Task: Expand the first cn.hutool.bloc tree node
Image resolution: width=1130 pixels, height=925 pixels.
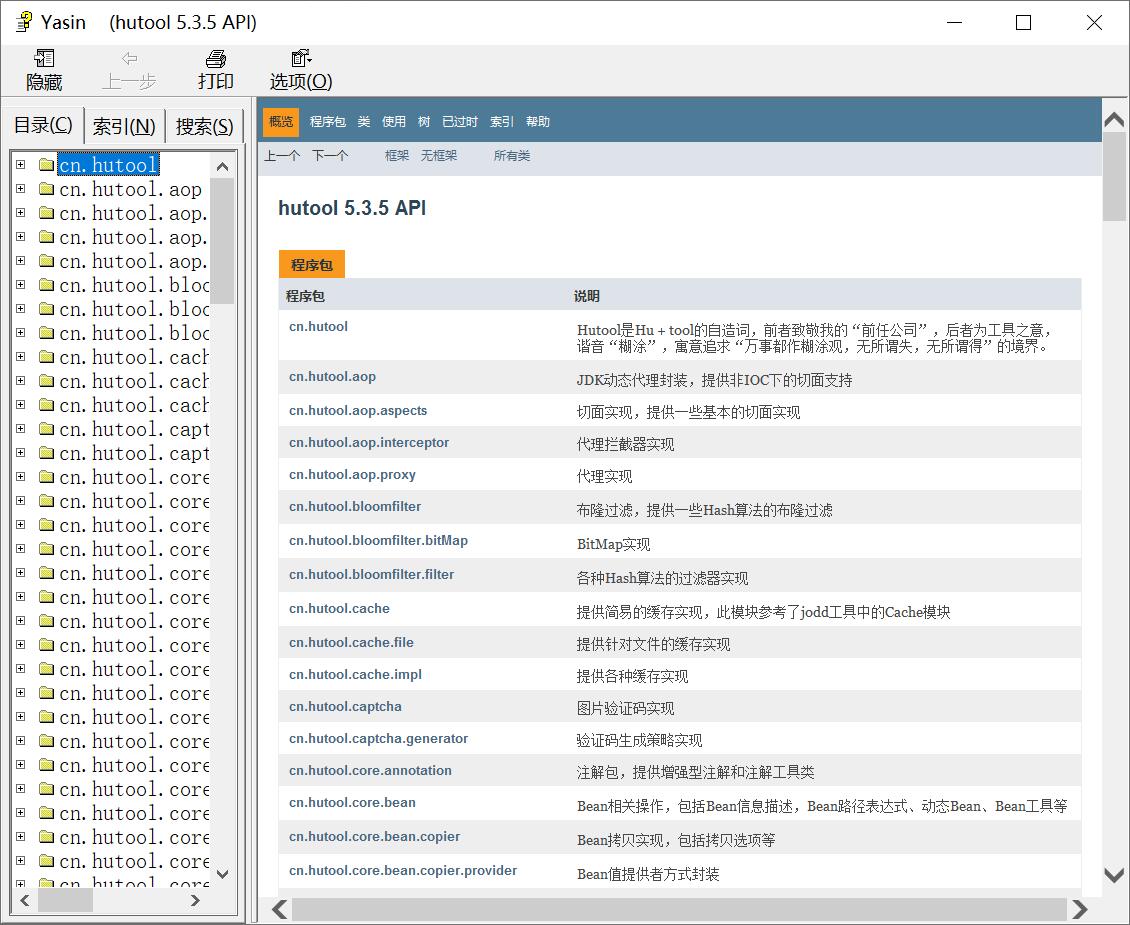Action: tap(20, 285)
